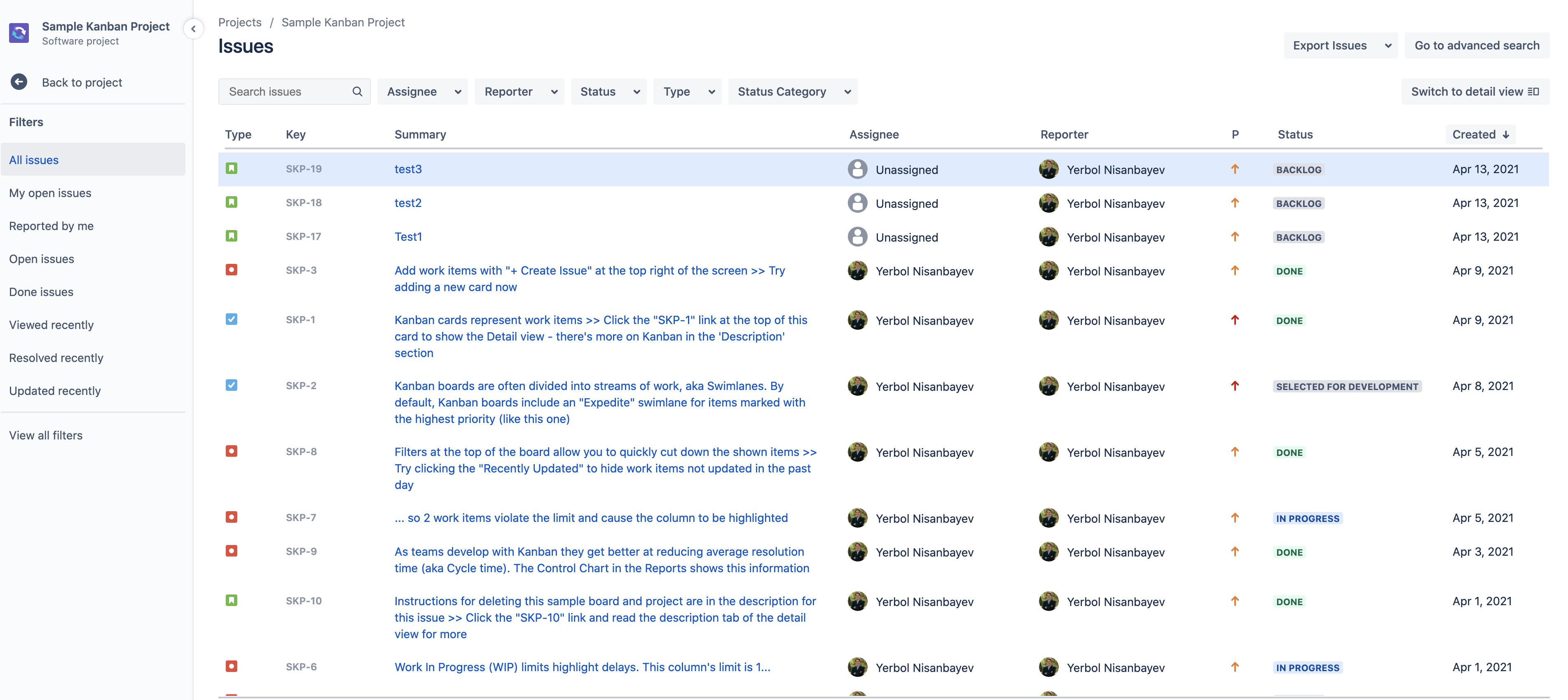The width and height of the screenshot is (1568, 700).
Task: Select the Done issues filter
Action: click(41, 292)
